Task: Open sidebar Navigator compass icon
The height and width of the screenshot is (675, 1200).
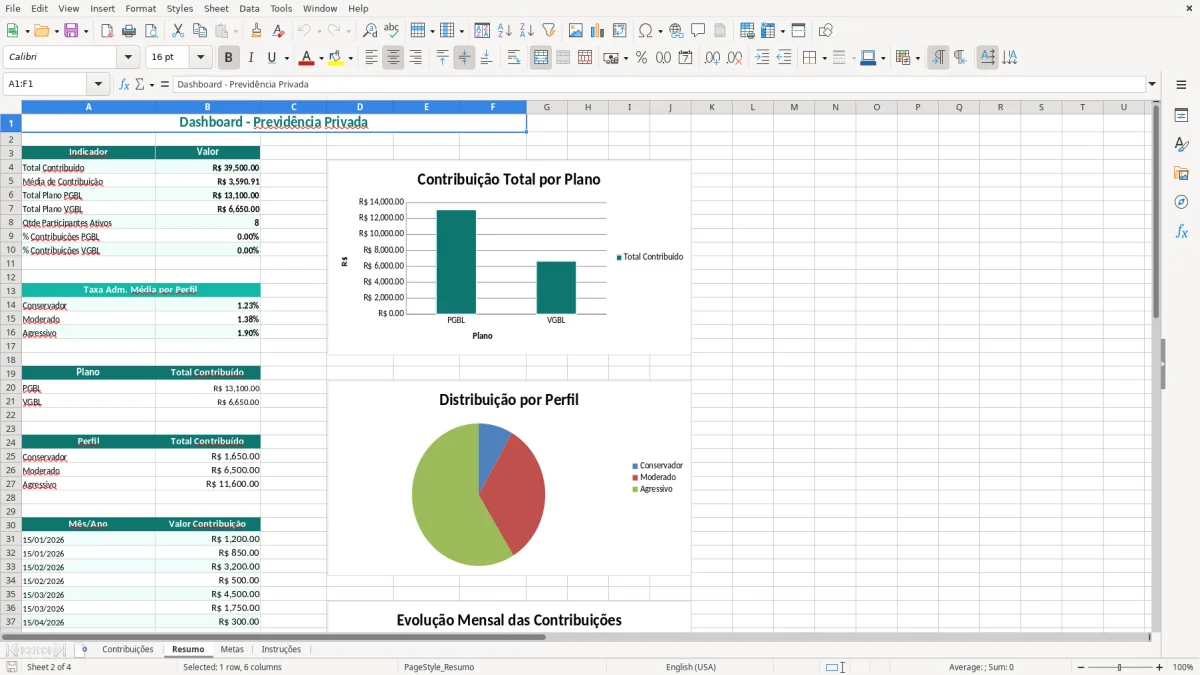Action: [1181, 202]
